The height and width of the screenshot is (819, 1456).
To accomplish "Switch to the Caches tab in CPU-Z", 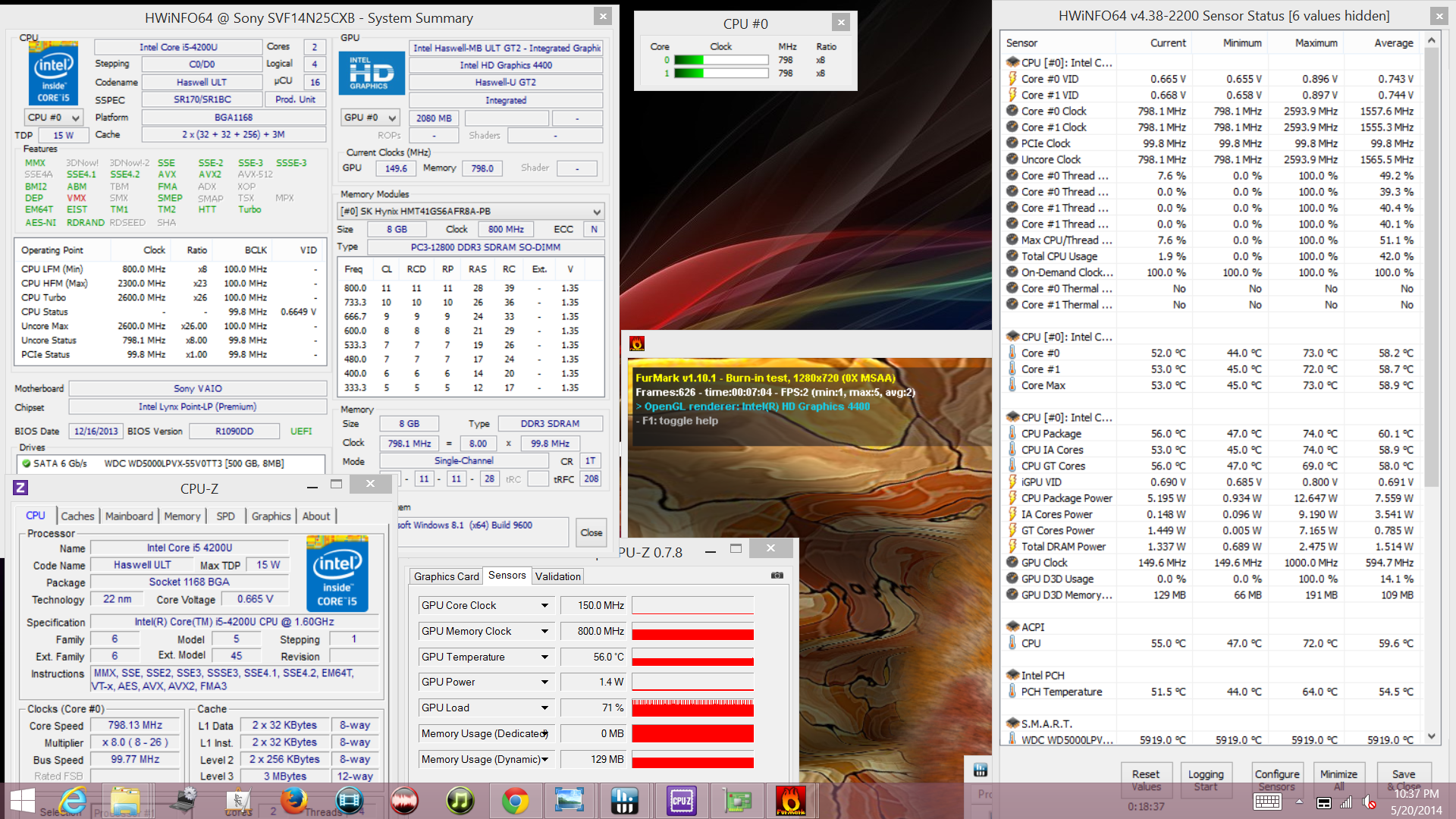I will pos(77,516).
